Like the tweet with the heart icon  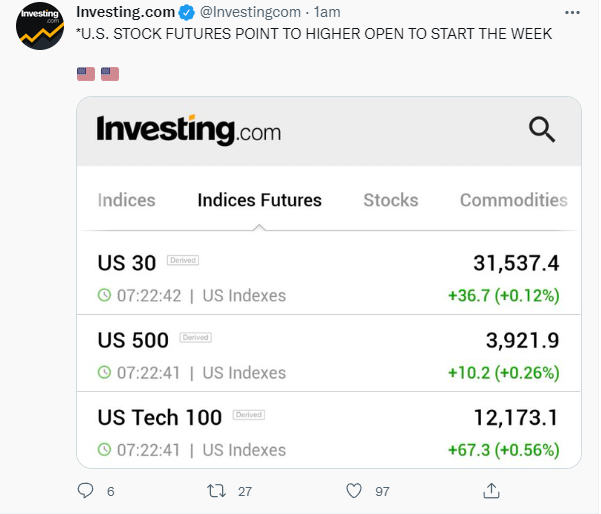pos(354,491)
